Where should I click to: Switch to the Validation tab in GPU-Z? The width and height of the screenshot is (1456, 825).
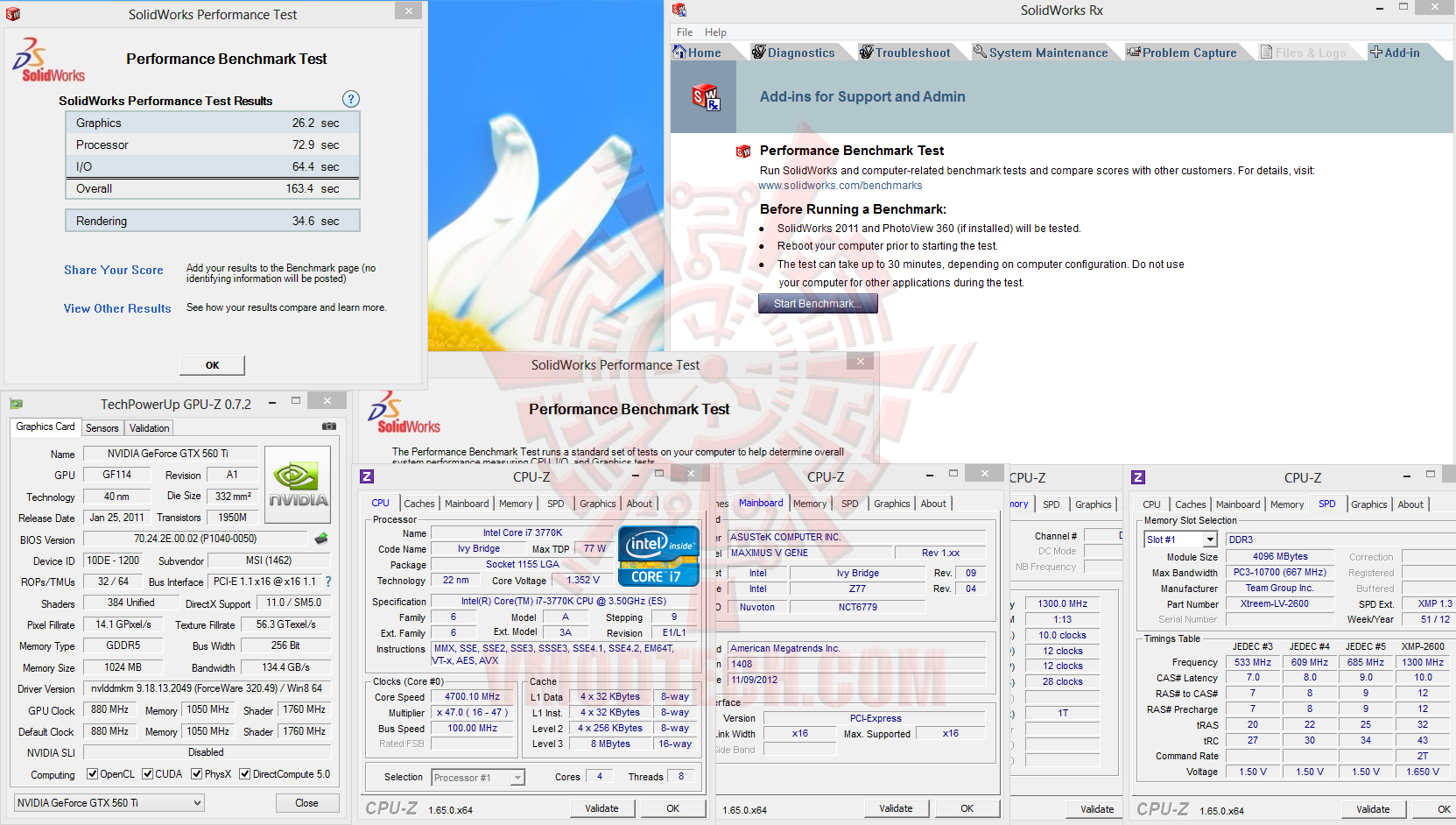(150, 428)
